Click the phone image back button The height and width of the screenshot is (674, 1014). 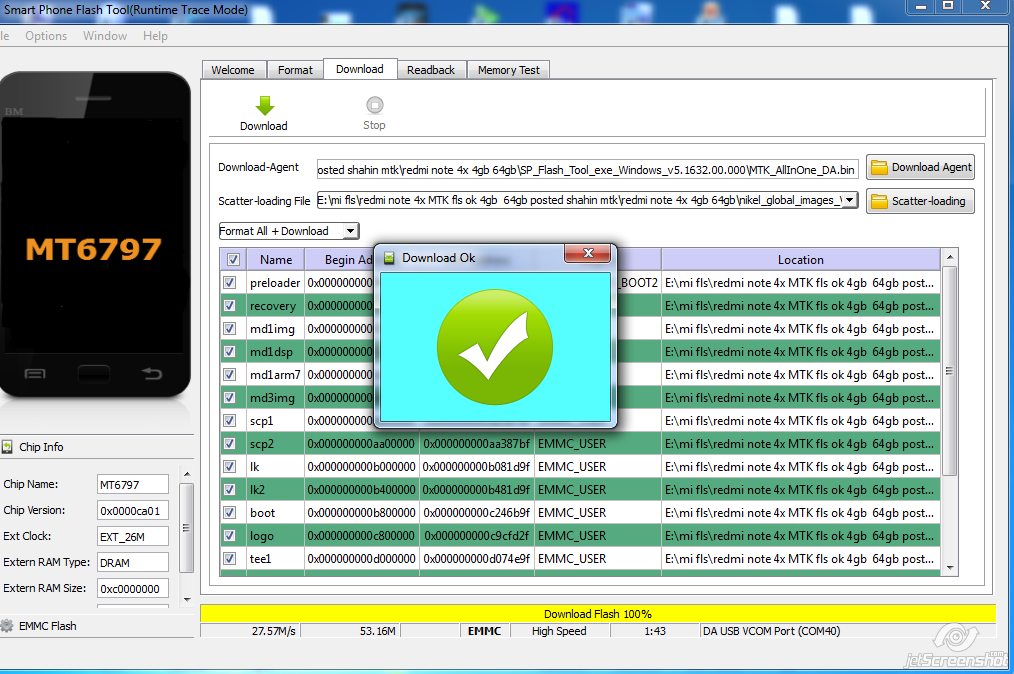[151, 373]
